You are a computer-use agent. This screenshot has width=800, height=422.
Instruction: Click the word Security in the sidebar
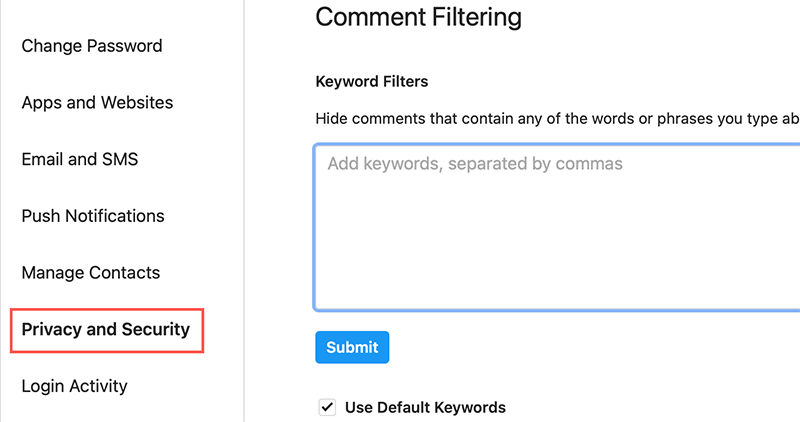[156, 330]
